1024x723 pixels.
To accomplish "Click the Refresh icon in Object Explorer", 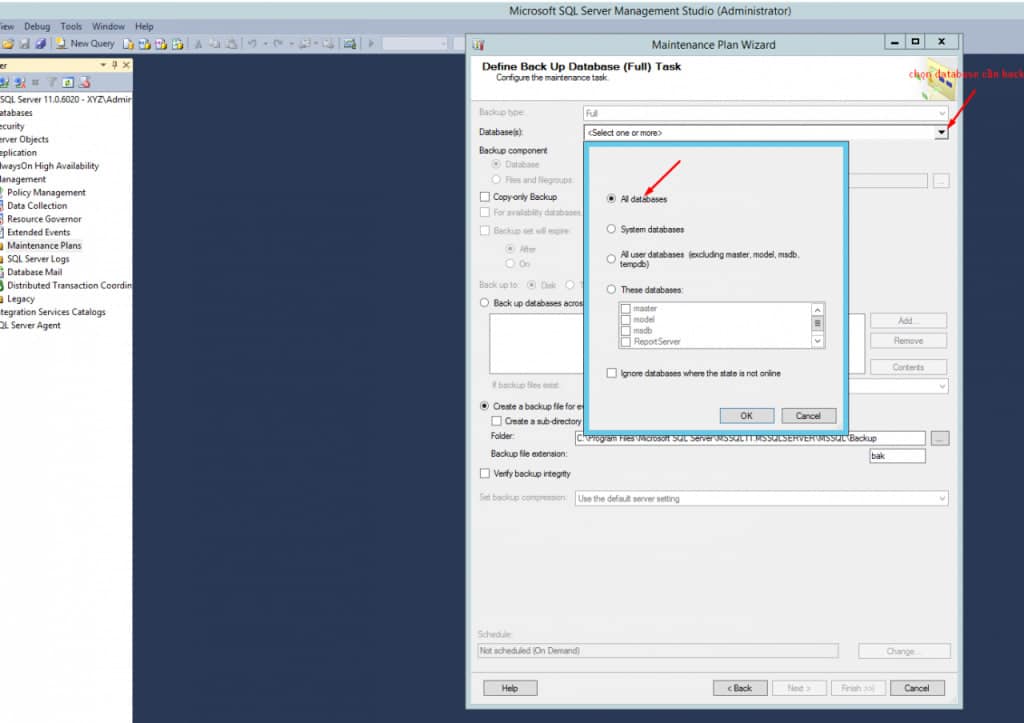I will tap(67, 82).
